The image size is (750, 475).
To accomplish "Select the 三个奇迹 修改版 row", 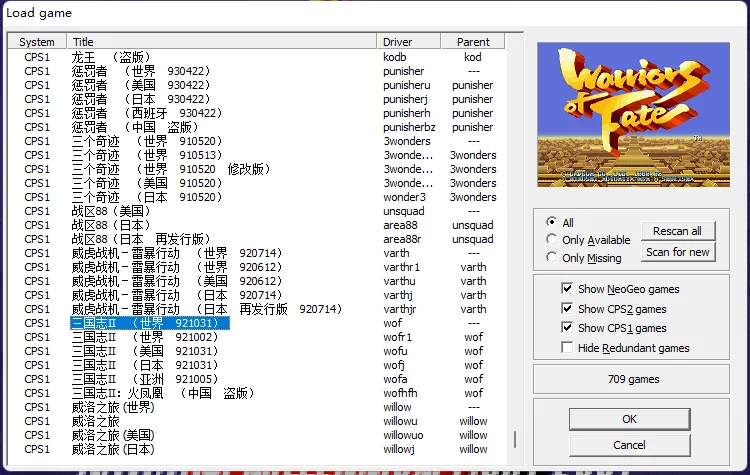I will [x=256, y=169].
